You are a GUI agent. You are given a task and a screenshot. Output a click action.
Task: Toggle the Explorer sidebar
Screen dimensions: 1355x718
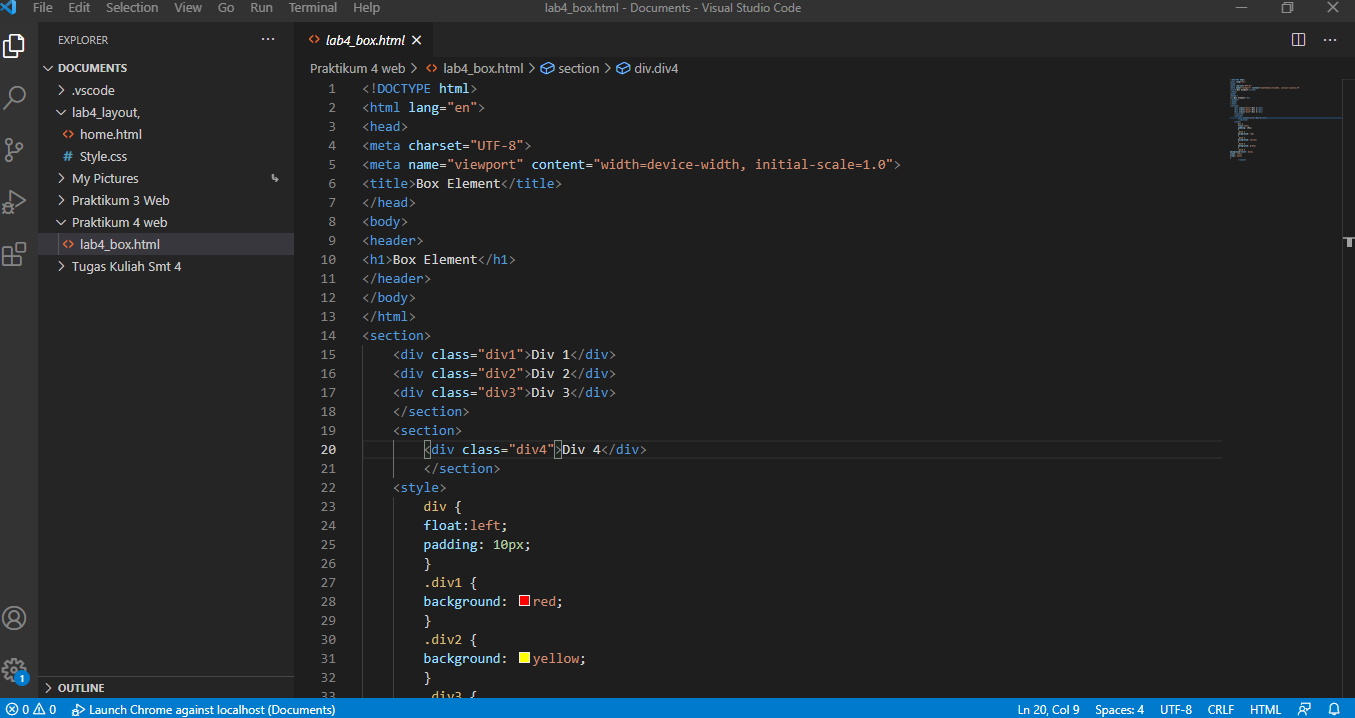(14, 45)
